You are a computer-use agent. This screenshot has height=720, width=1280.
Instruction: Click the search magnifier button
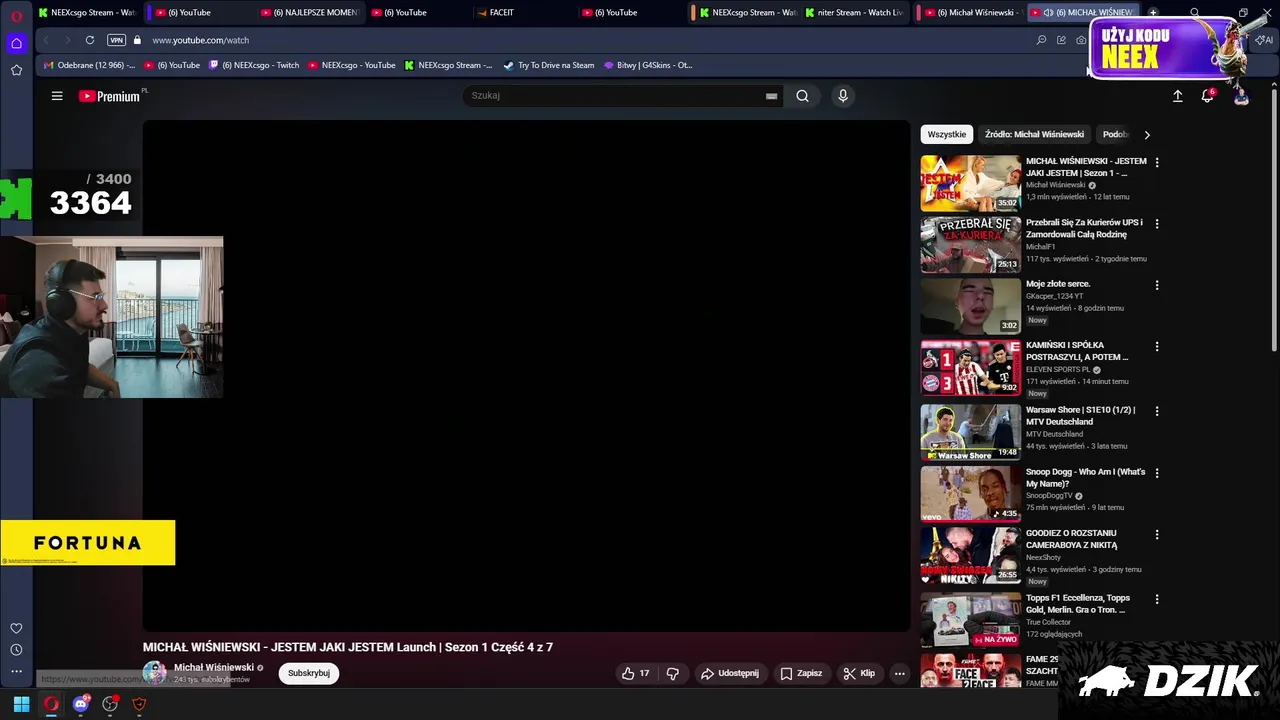[x=802, y=96]
